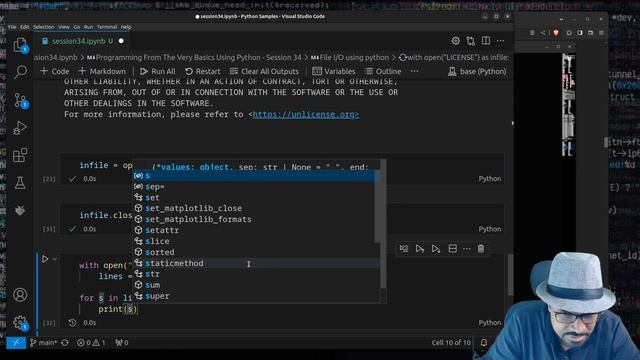Select 'staticmethod' suggestion
640x360 pixels.
(256, 263)
